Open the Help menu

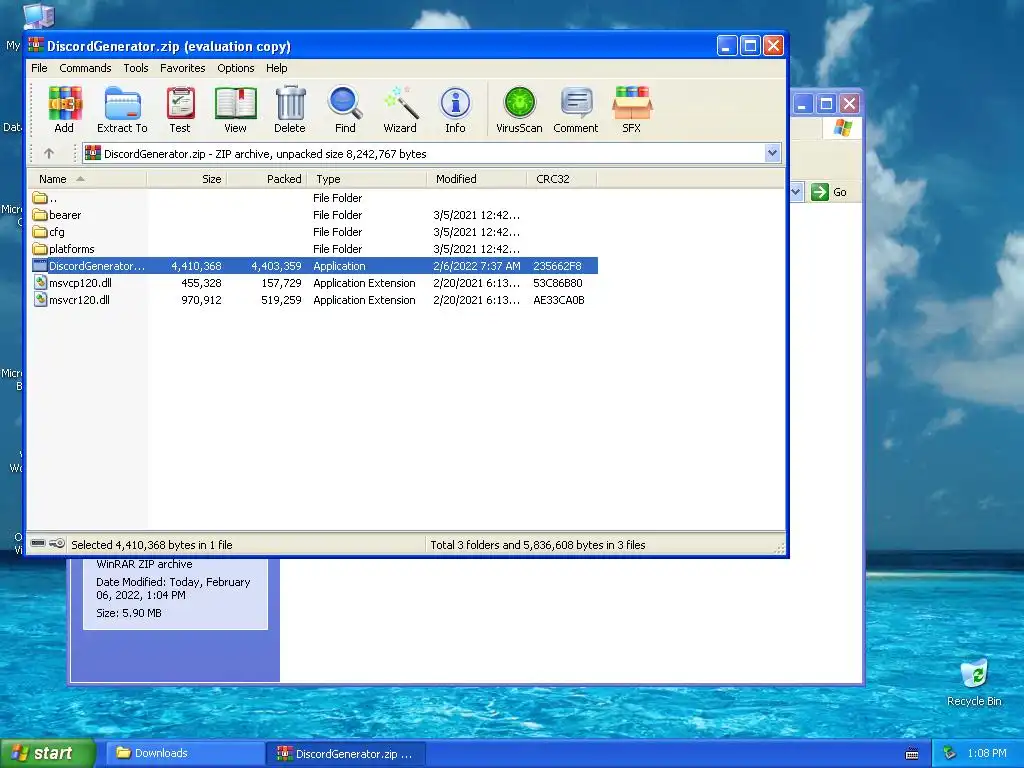276,68
